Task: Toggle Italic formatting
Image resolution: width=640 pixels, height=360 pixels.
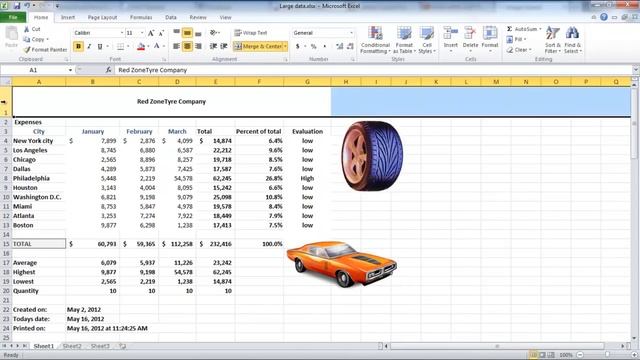Action: point(89,47)
